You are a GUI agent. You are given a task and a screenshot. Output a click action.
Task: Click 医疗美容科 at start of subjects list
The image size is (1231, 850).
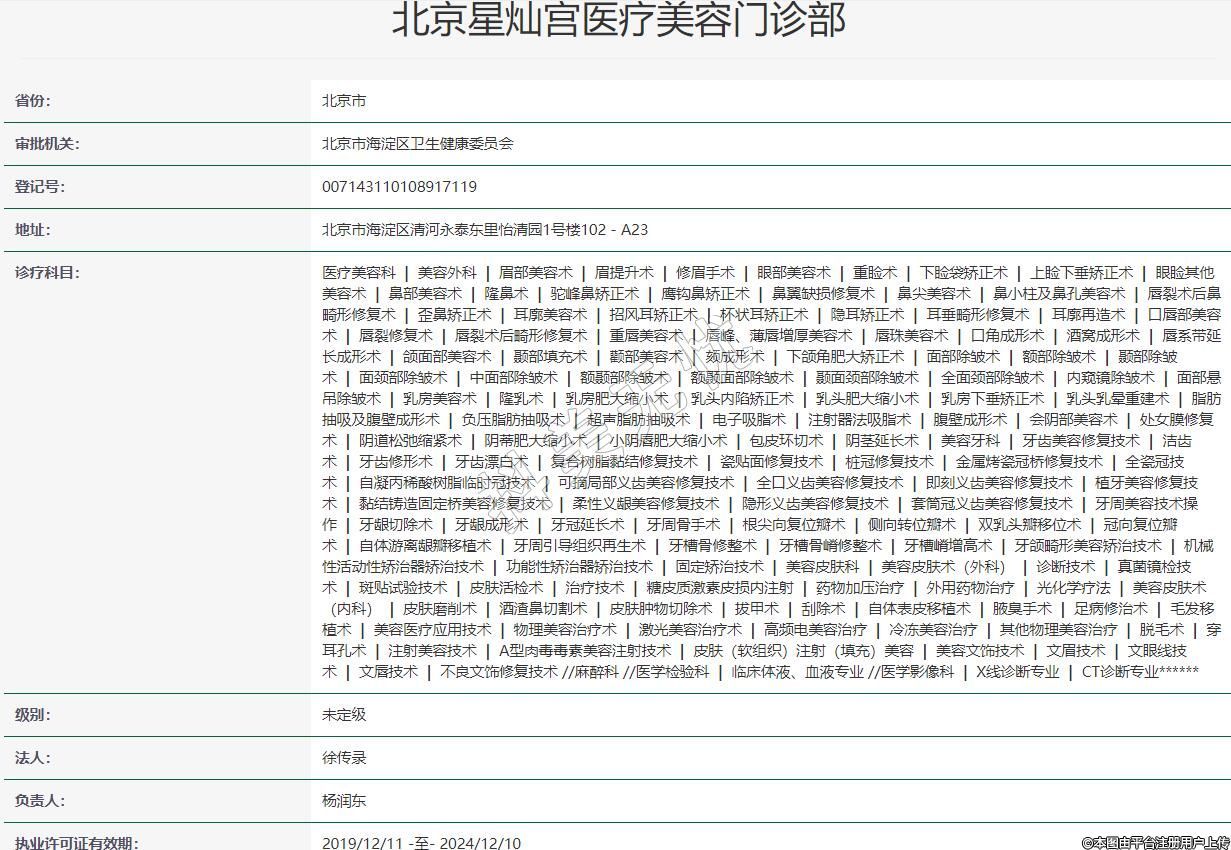pos(359,273)
